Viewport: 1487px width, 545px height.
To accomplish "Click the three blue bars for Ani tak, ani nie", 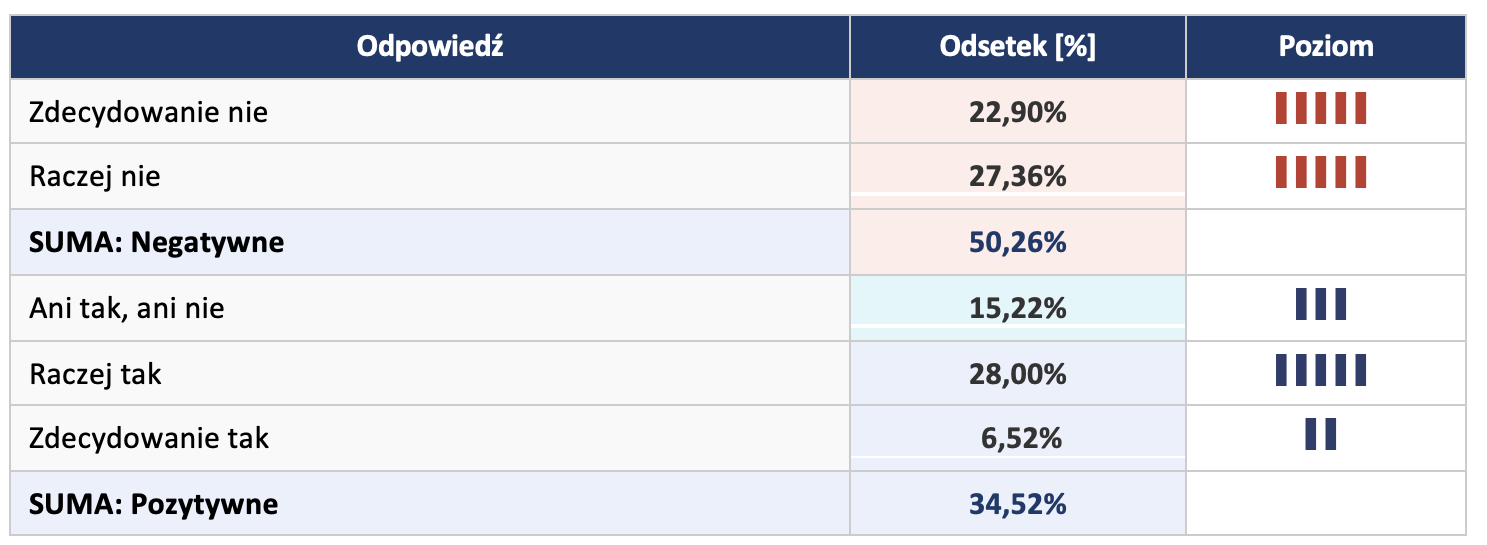I will pos(1320,304).
